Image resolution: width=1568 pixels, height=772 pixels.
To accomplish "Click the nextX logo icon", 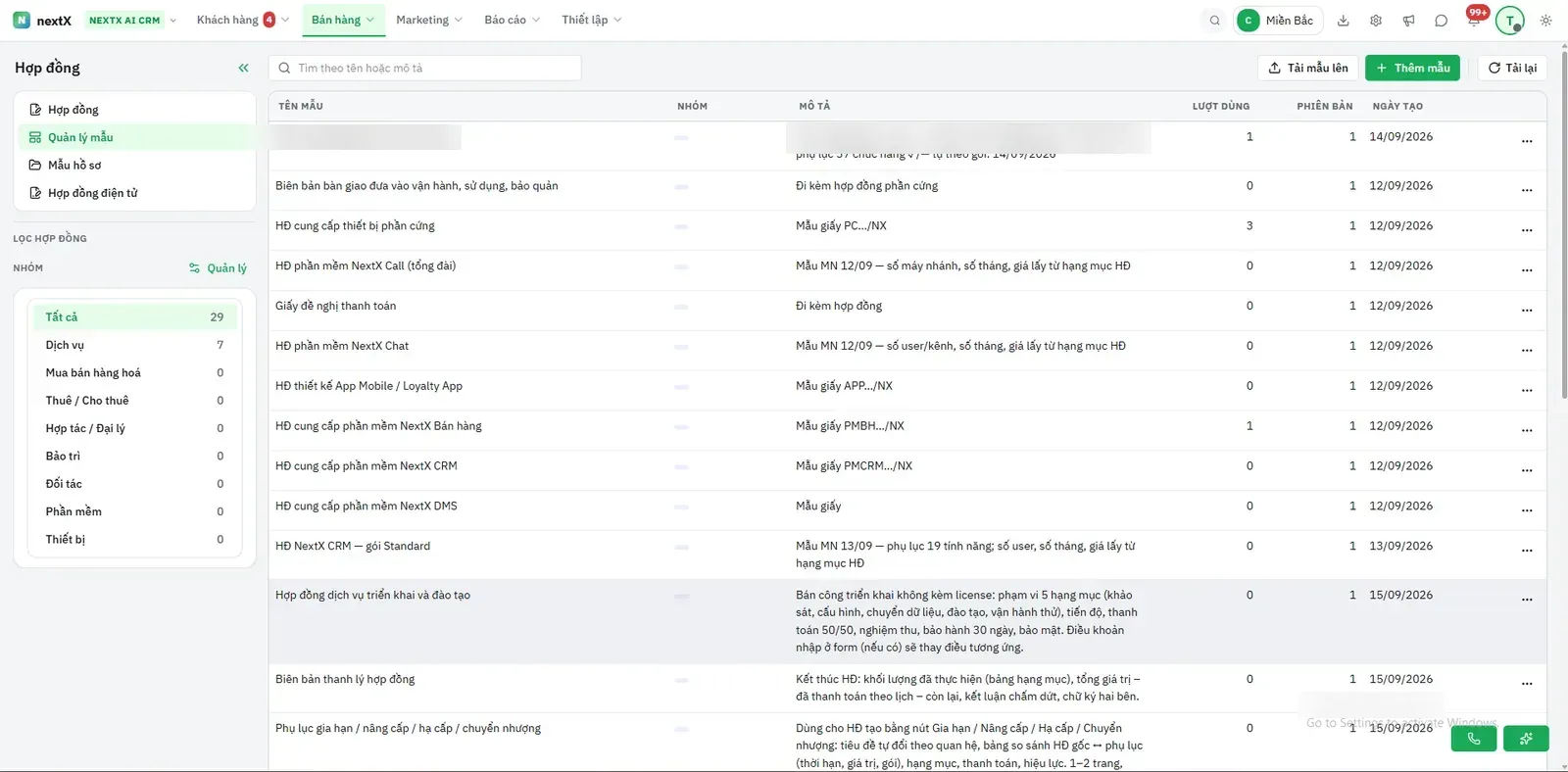I will click(22, 20).
